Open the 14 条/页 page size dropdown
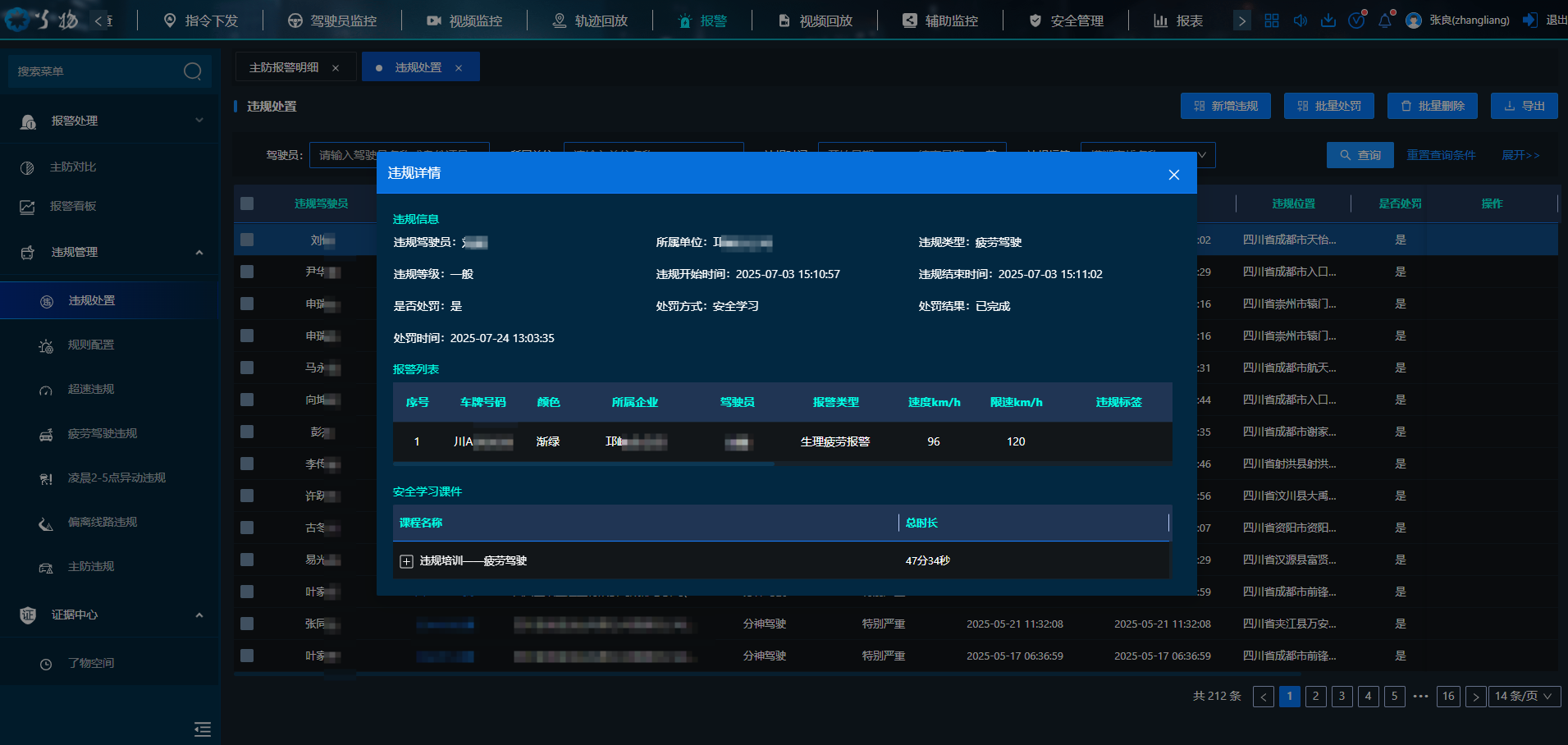The width and height of the screenshot is (1568, 745). [x=1524, y=696]
